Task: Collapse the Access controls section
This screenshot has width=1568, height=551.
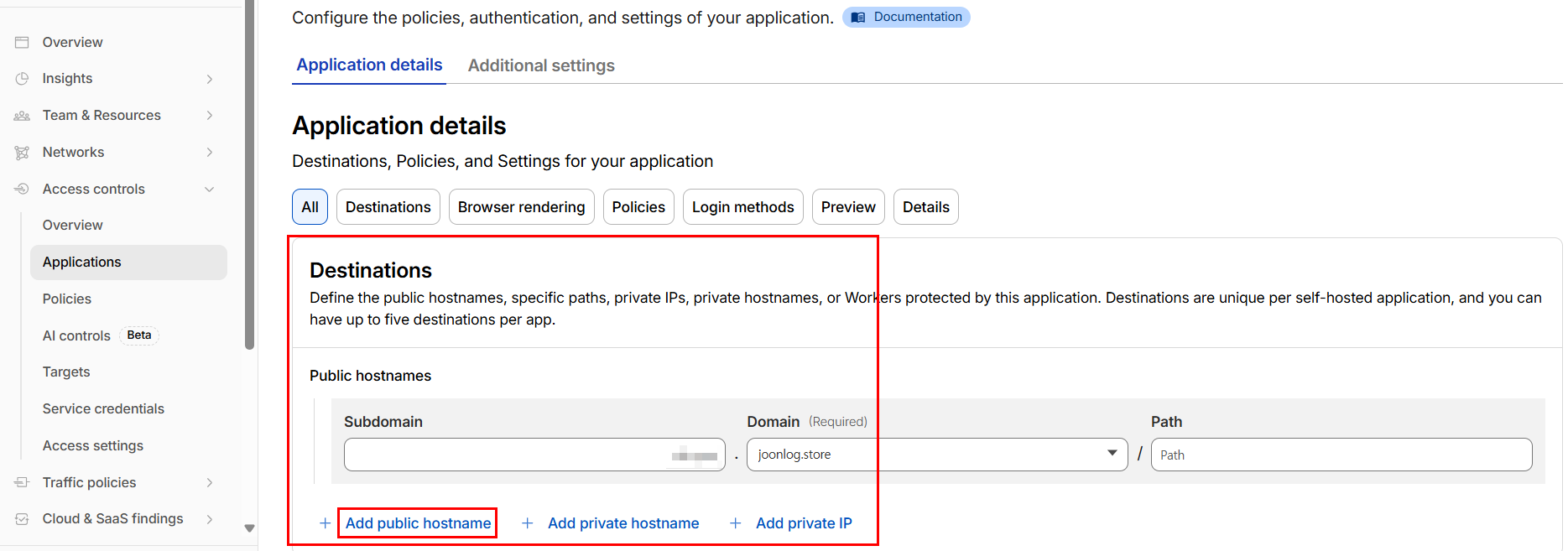Action: [x=210, y=190]
